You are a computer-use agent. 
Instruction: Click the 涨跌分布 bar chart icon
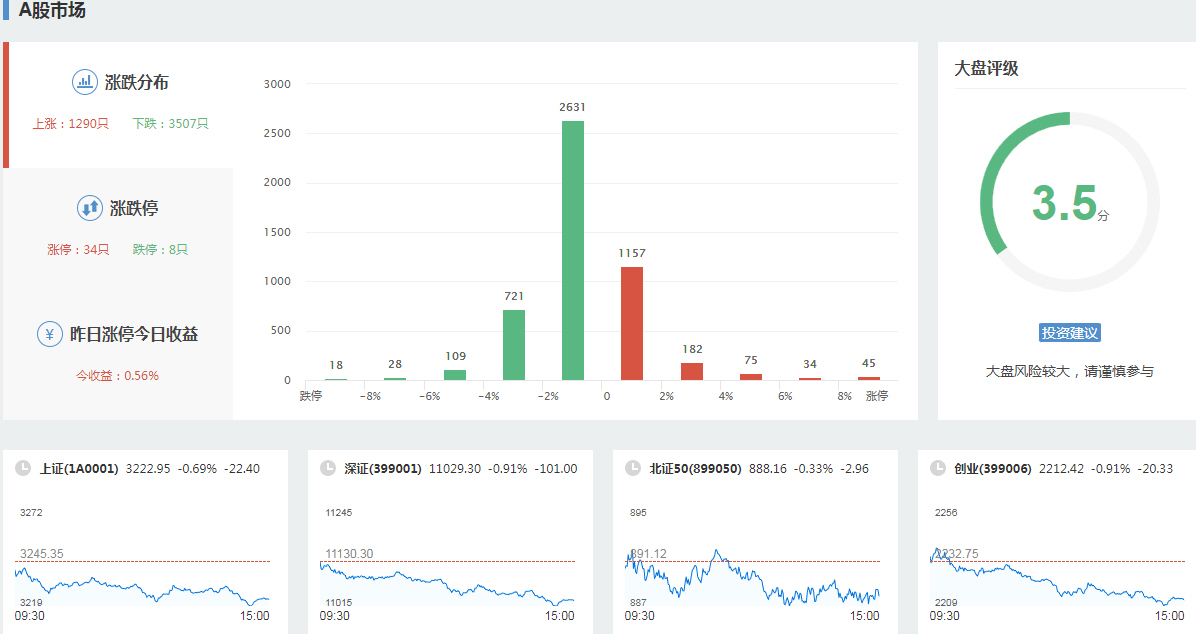point(84,82)
